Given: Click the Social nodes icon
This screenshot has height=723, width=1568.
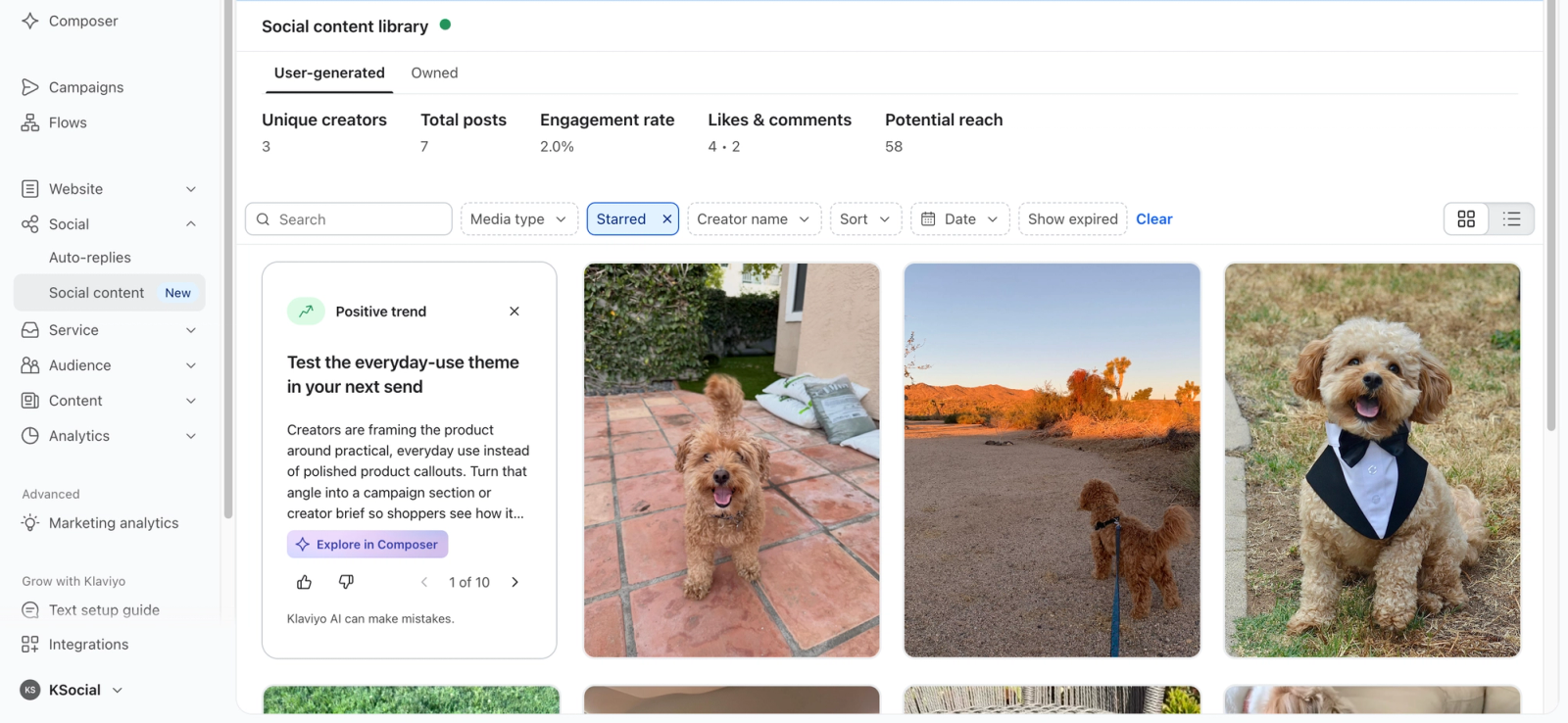Looking at the screenshot, I should point(30,224).
